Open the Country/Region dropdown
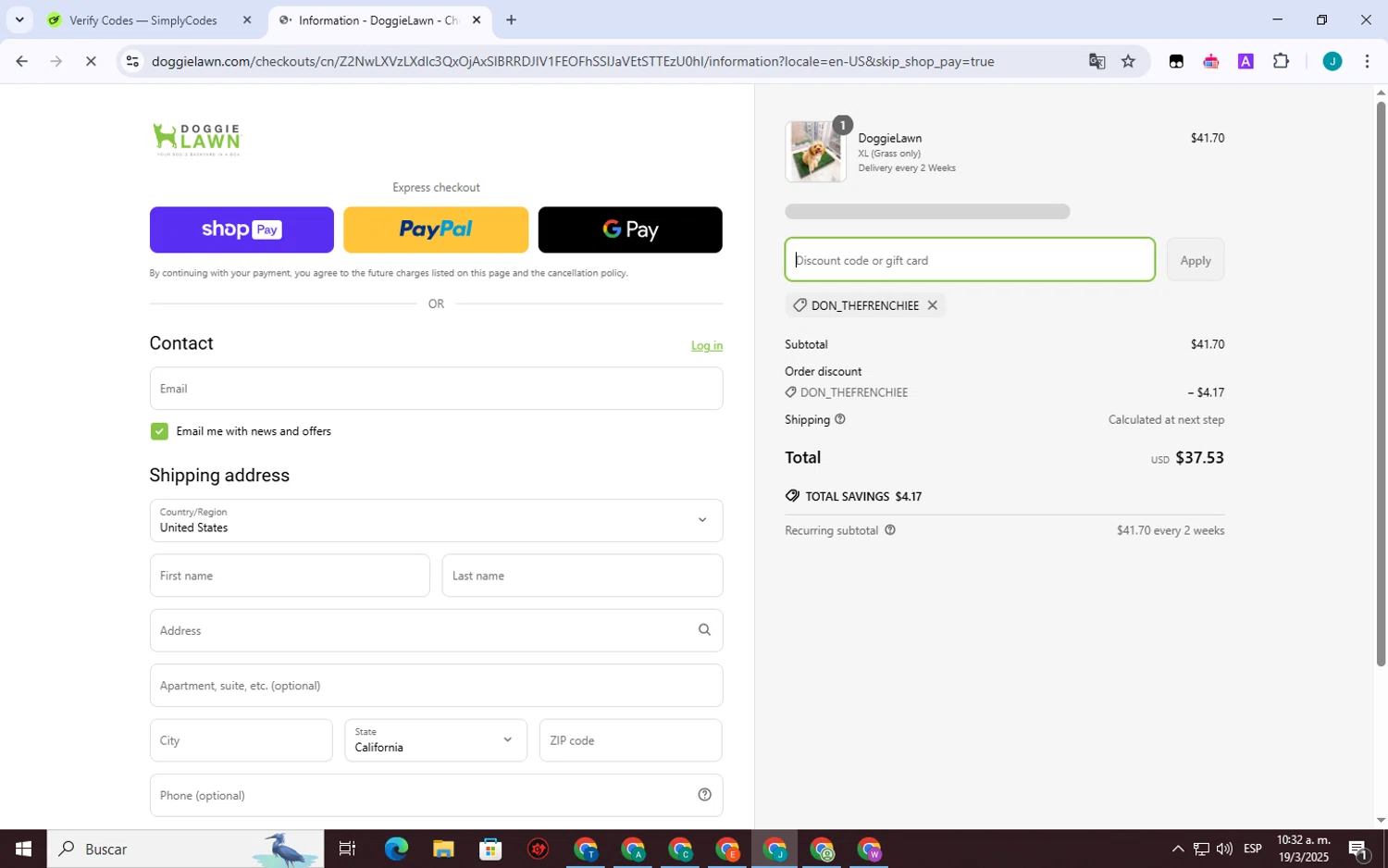The width and height of the screenshot is (1388, 868). pos(436,520)
